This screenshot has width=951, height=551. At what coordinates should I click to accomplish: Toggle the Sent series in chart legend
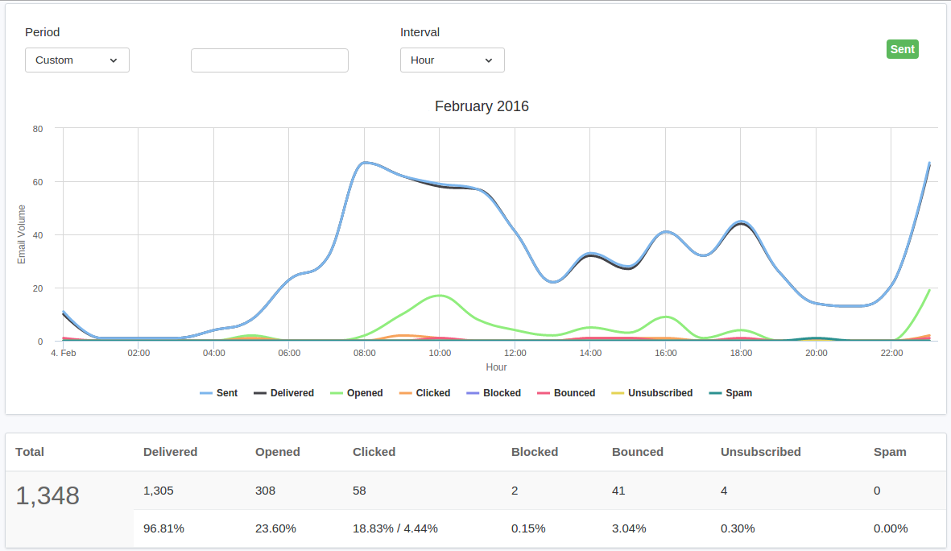219,393
